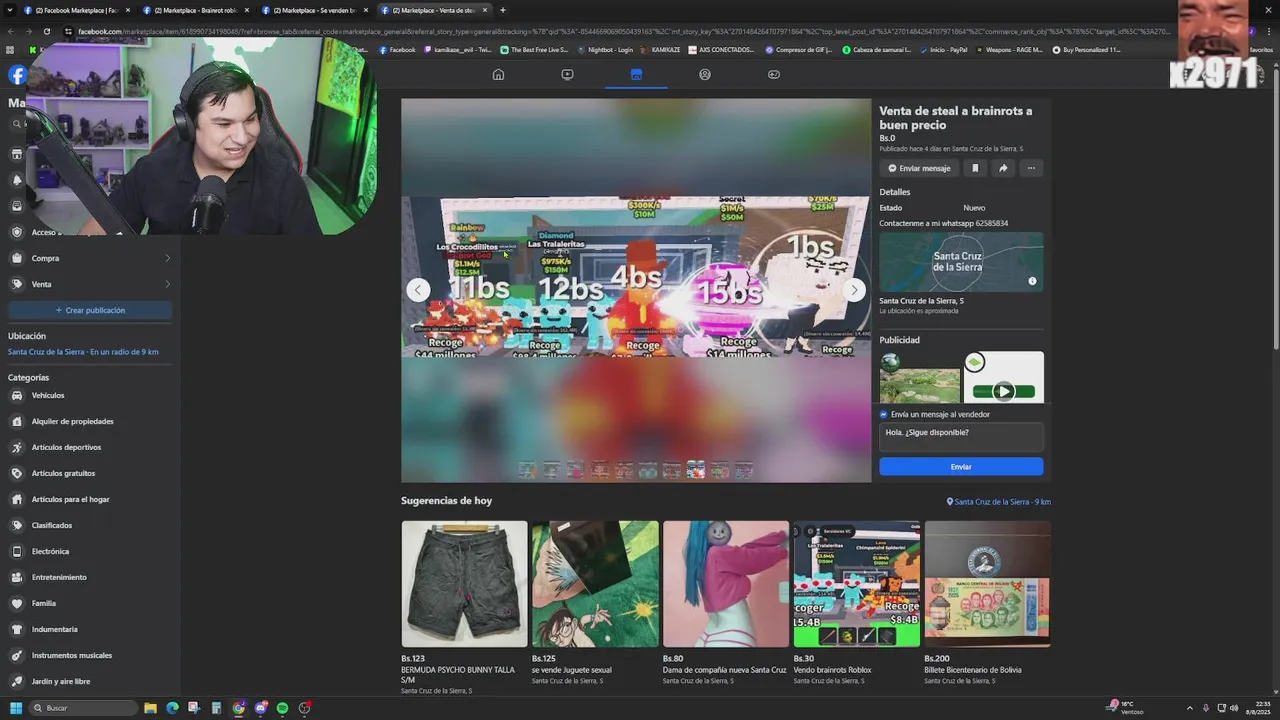The width and height of the screenshot is (1280, 720).
Task: Click the Windows taskbar Buscar search box
Action: coord(83,708)
